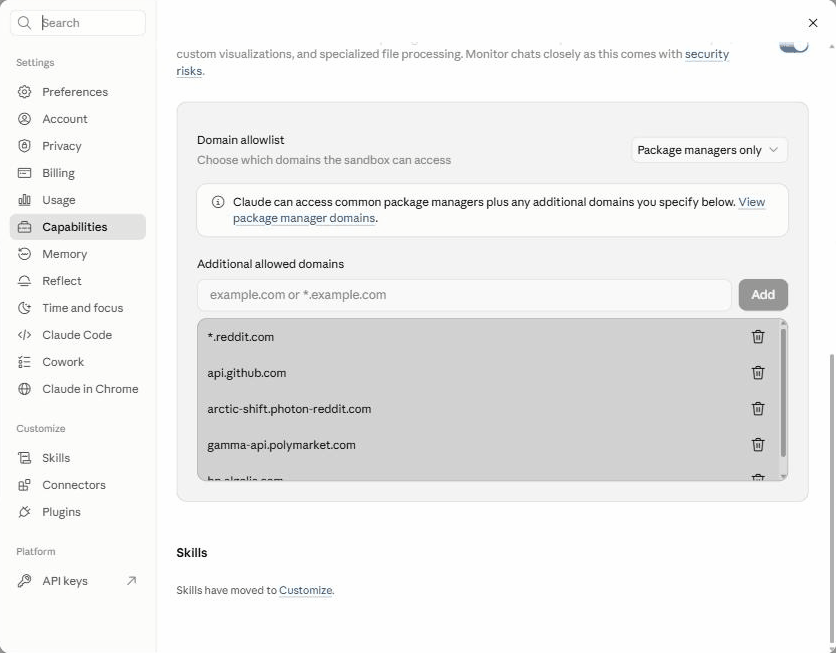Open the Usage section
836x653 pixels.
78,200
